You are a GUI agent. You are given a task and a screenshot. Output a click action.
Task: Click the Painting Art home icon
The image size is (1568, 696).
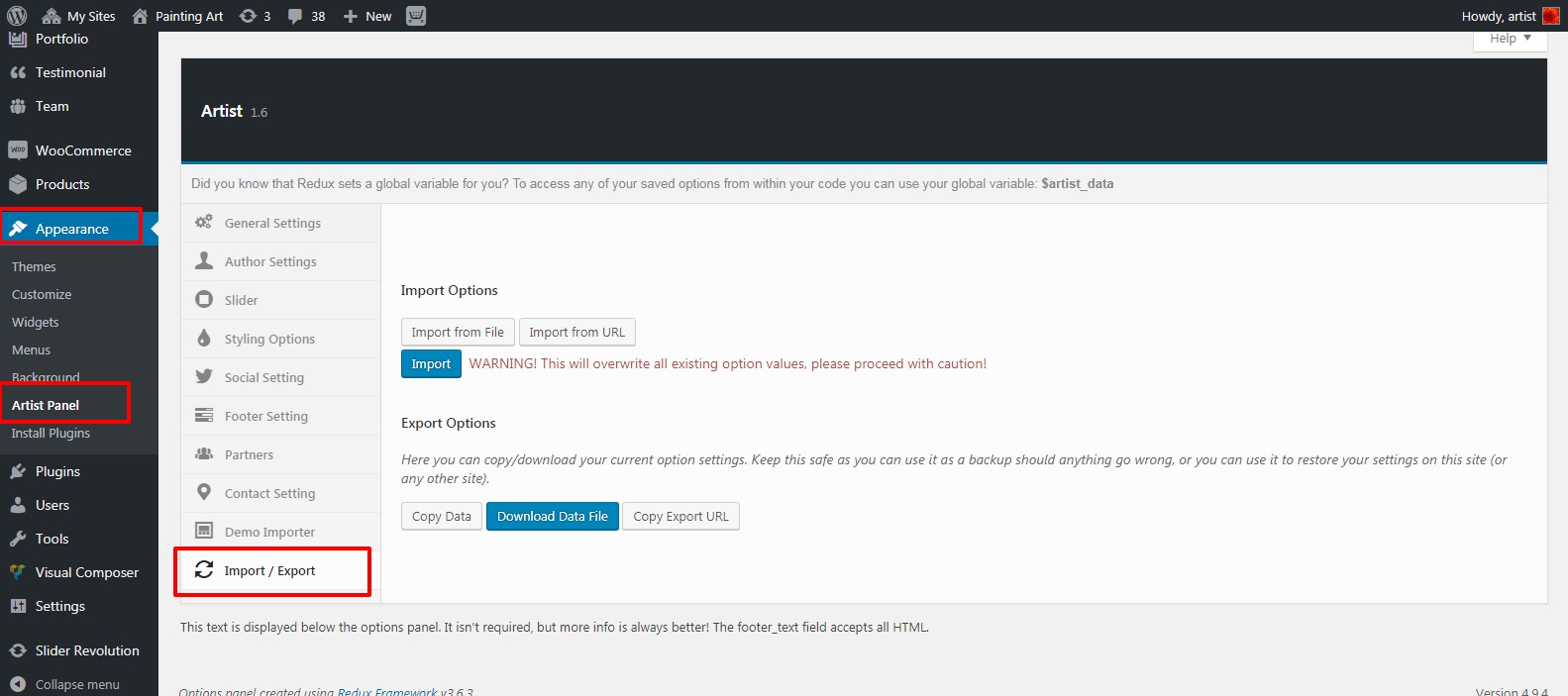(140, 16)
